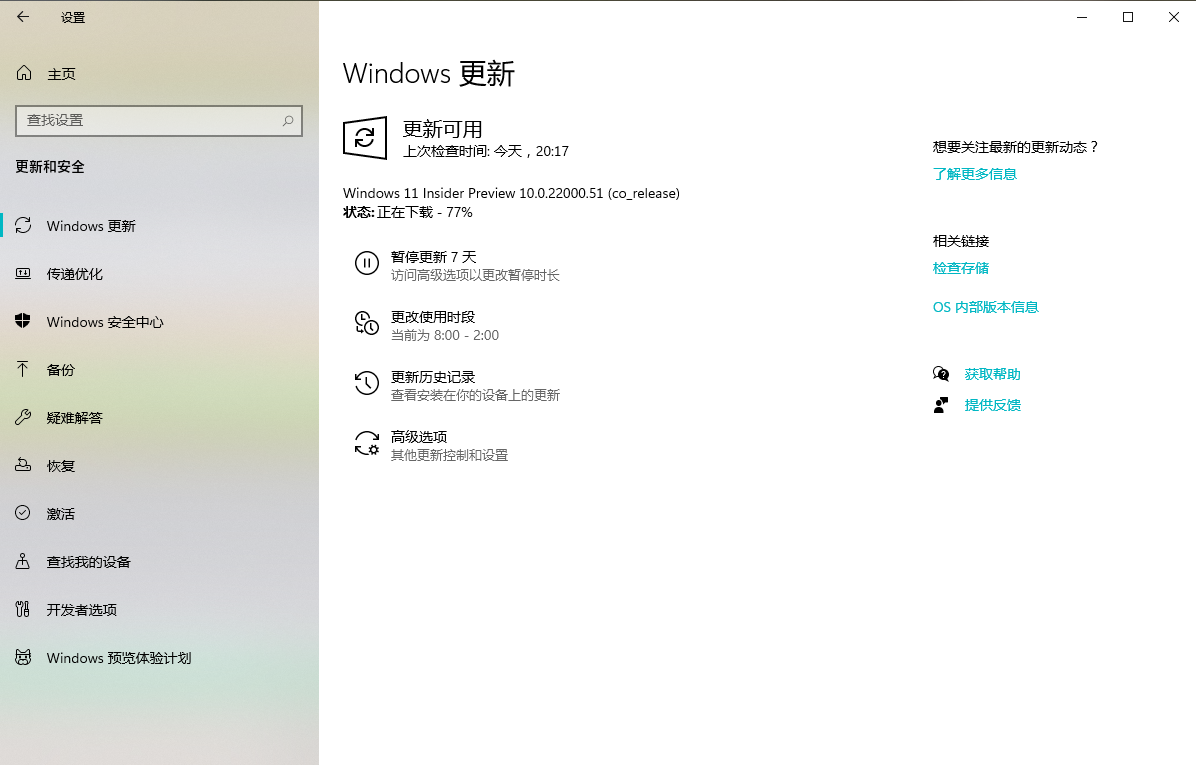Open Windows 预览体验计划 page

click(159, 658)
